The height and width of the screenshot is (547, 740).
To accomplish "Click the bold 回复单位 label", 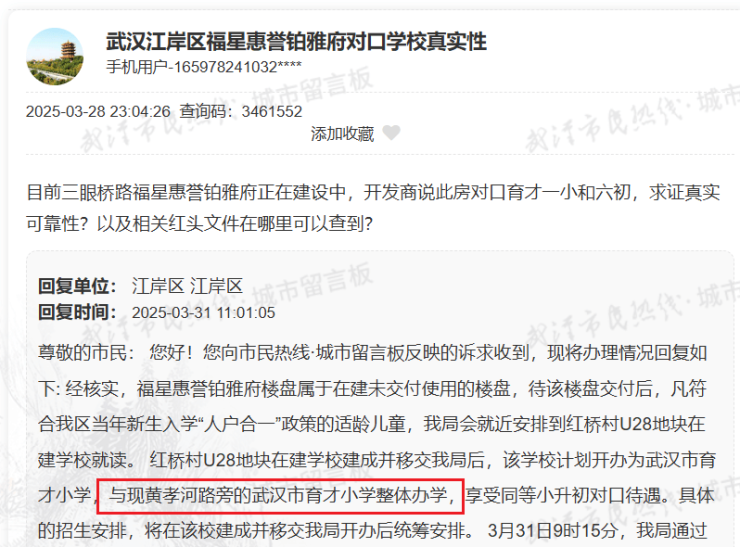I will (x=77, y=286).
